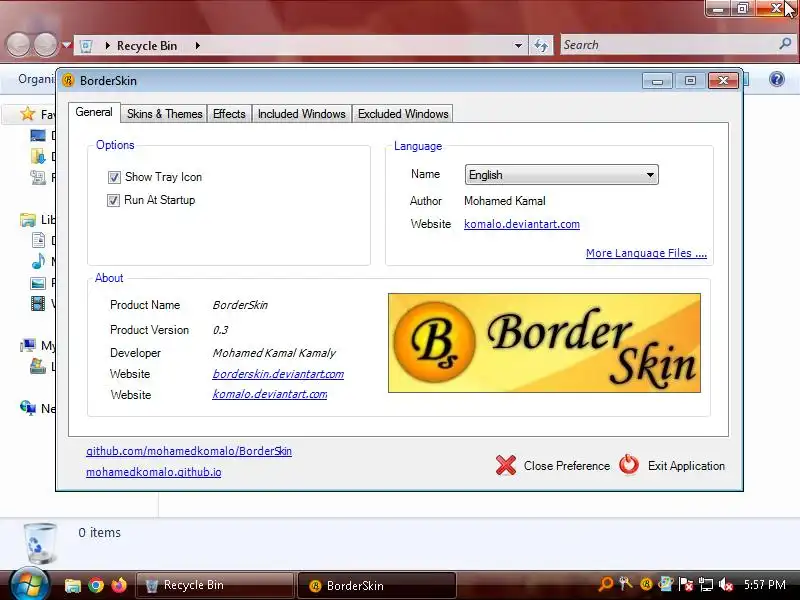Click the 0 items status text
This screenshot has width=800, height=600.
tap(99, 533)
